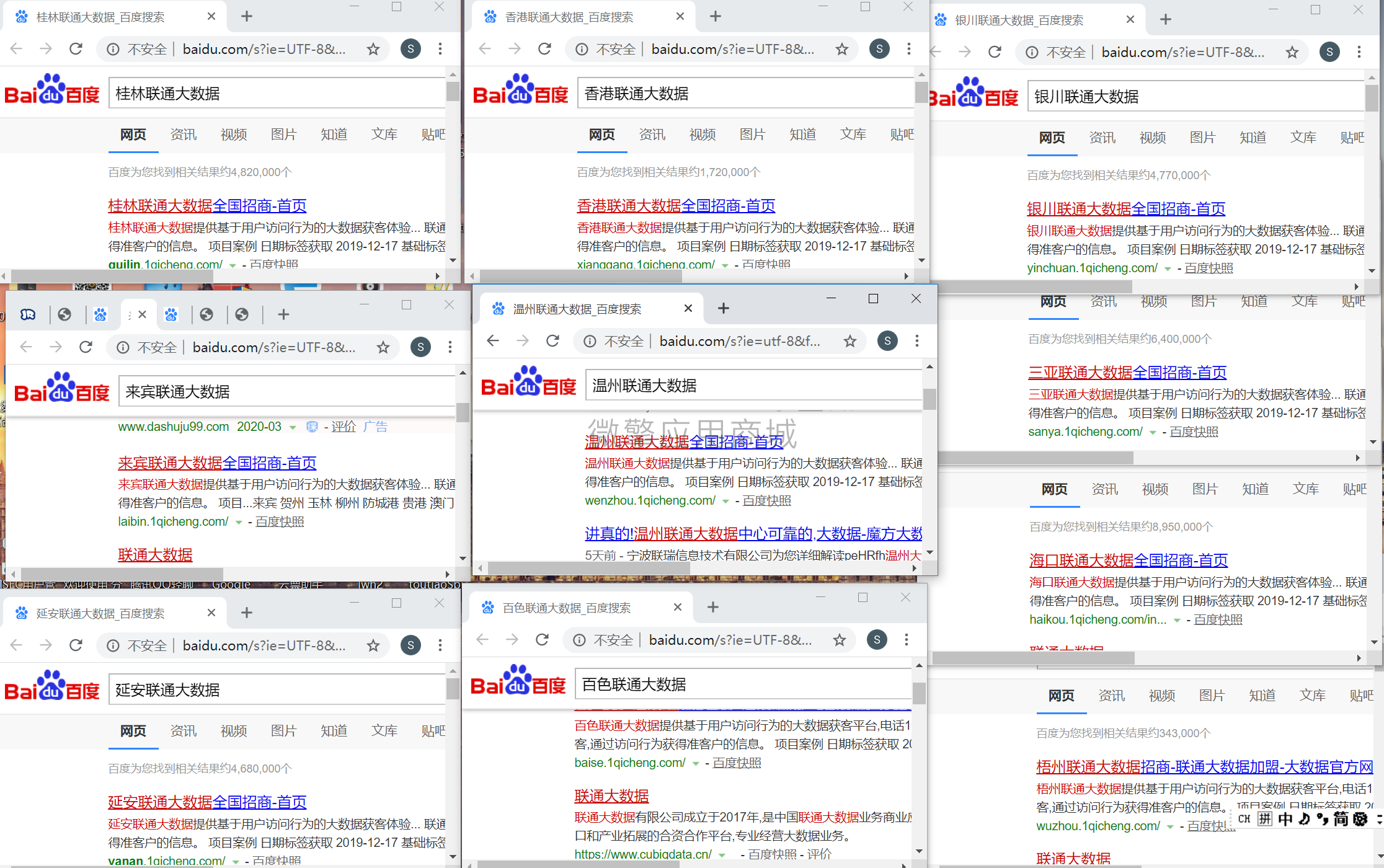Toggle punctuation mode icon in IME toolbar

1323,819
